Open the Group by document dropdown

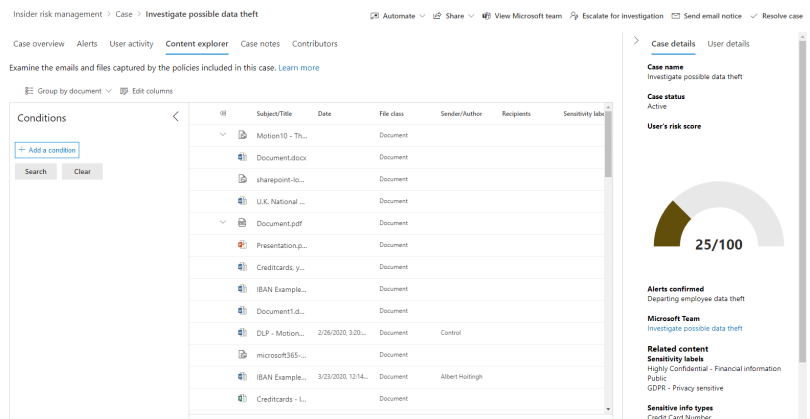click(x=69, y=91)
